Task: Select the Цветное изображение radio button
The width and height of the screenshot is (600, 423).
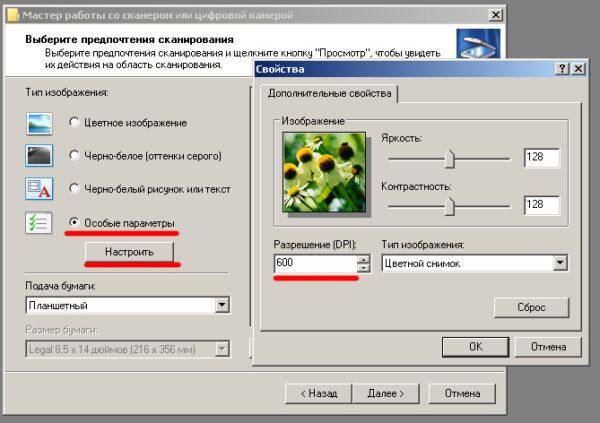Action: coord(75,123)
